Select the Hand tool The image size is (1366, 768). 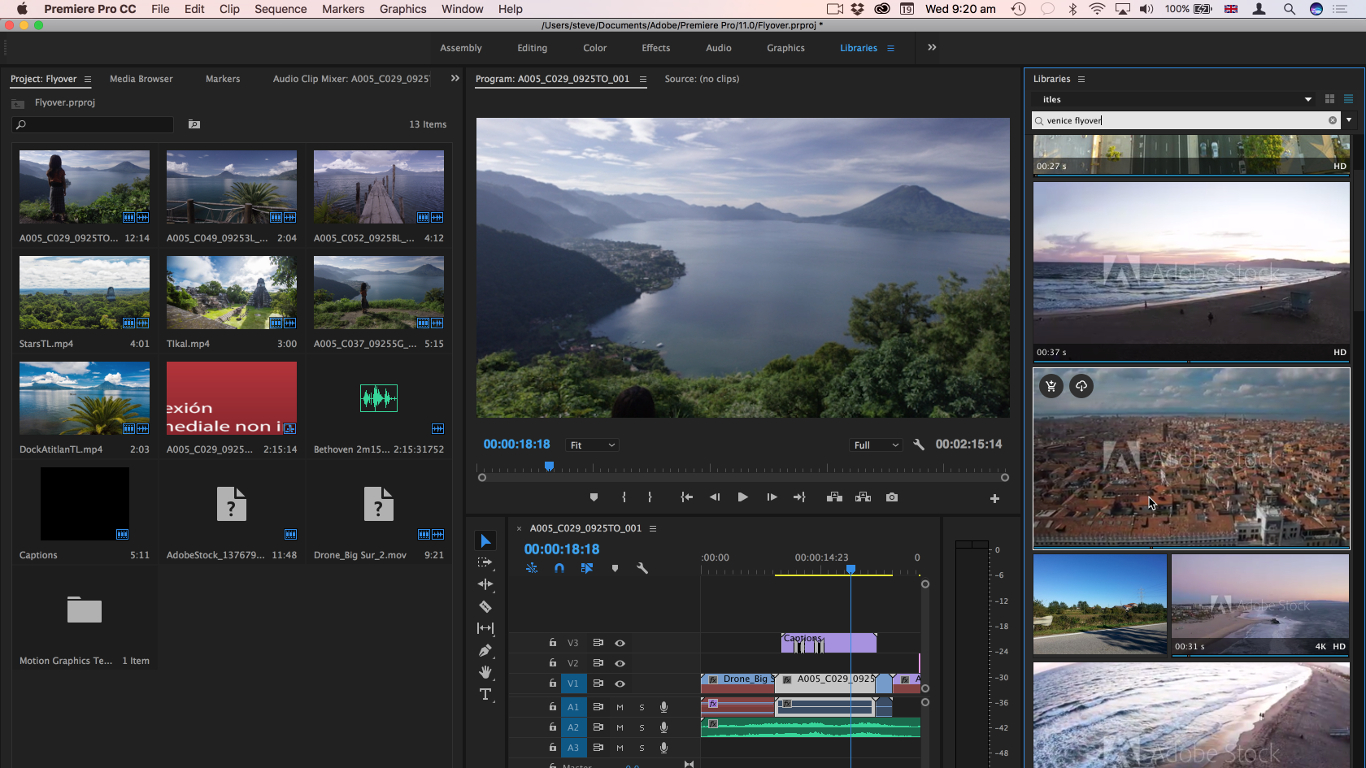(485, 672)
